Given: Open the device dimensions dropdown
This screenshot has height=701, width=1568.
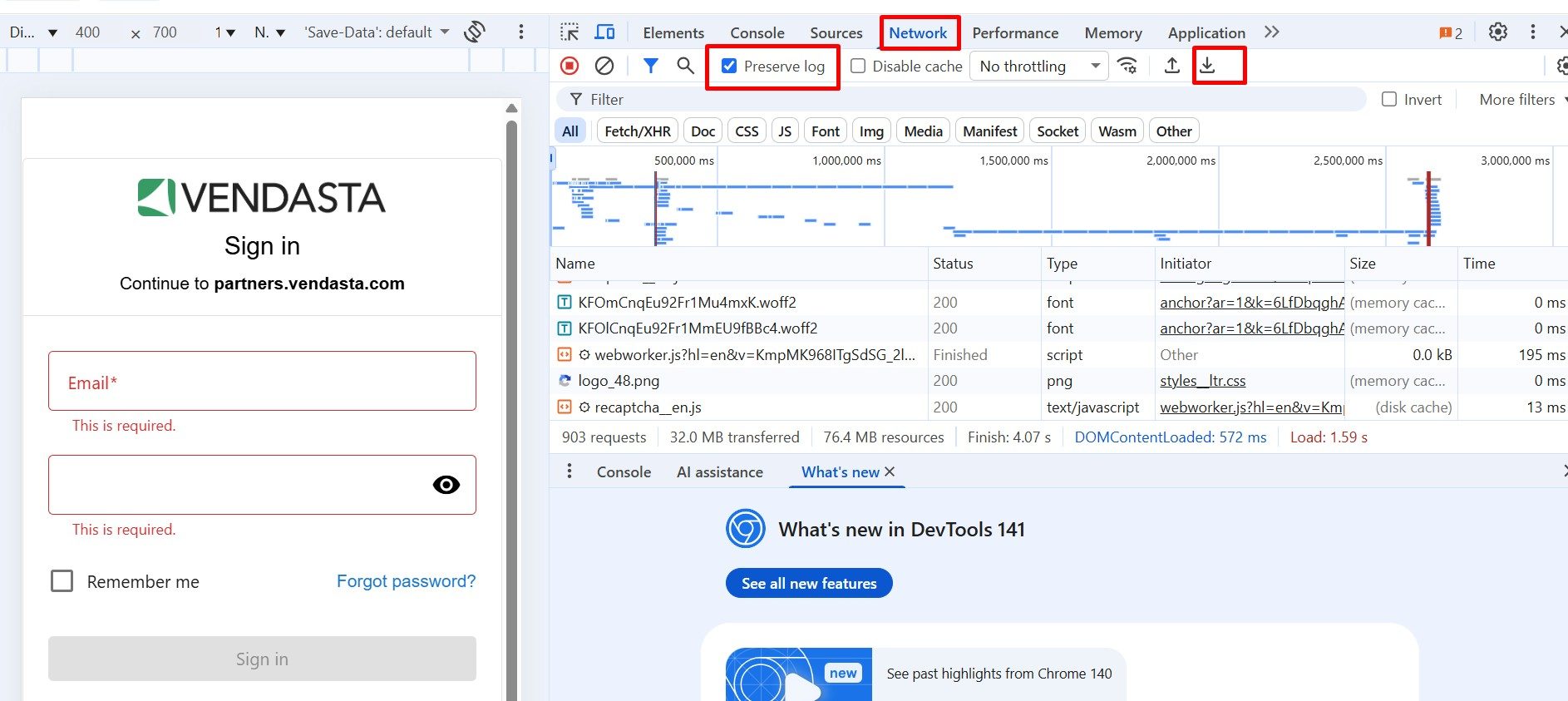Looking at the screenshot, I should point(33,32).
